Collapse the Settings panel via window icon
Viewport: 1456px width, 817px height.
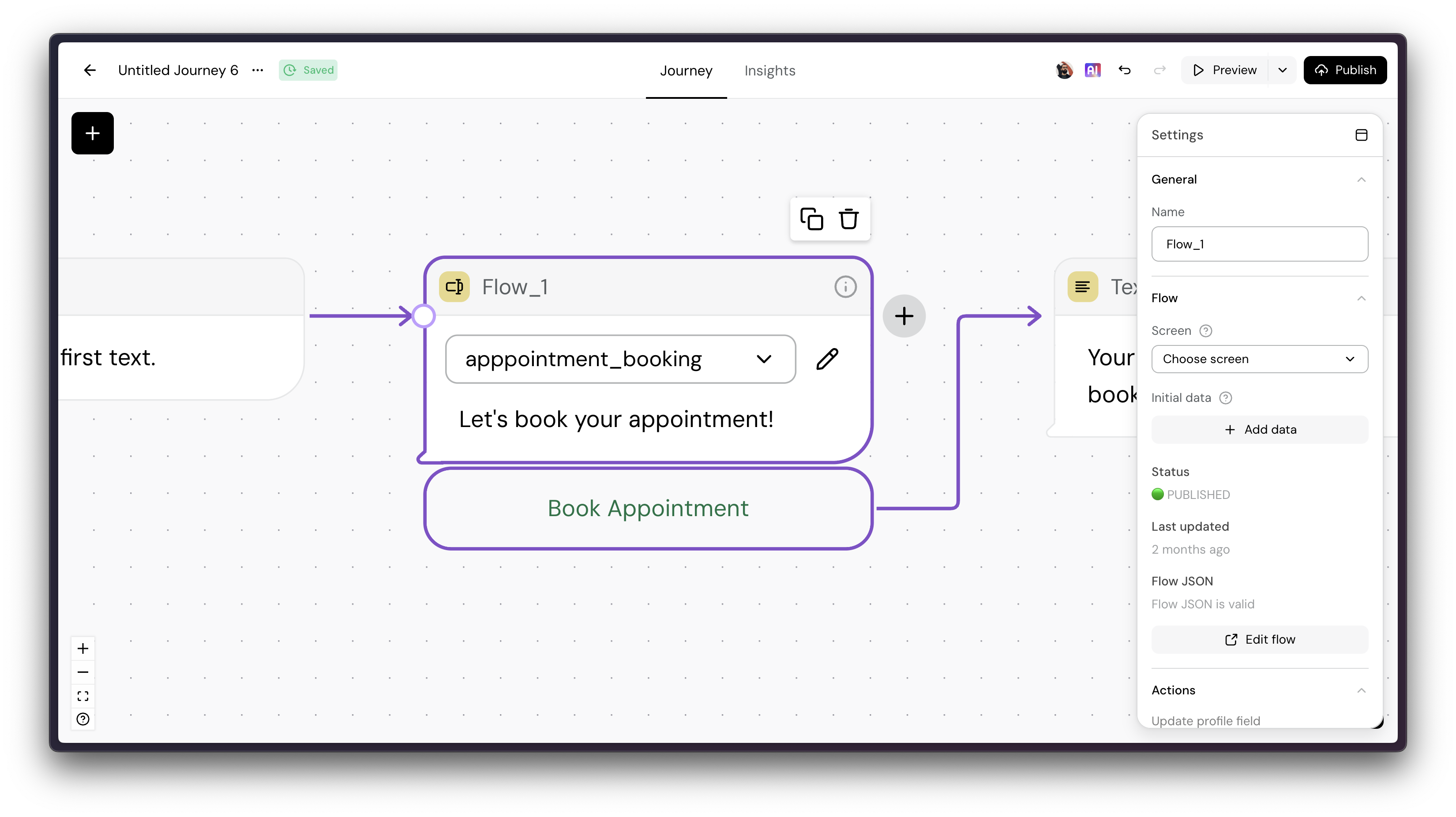[1361, 135]
